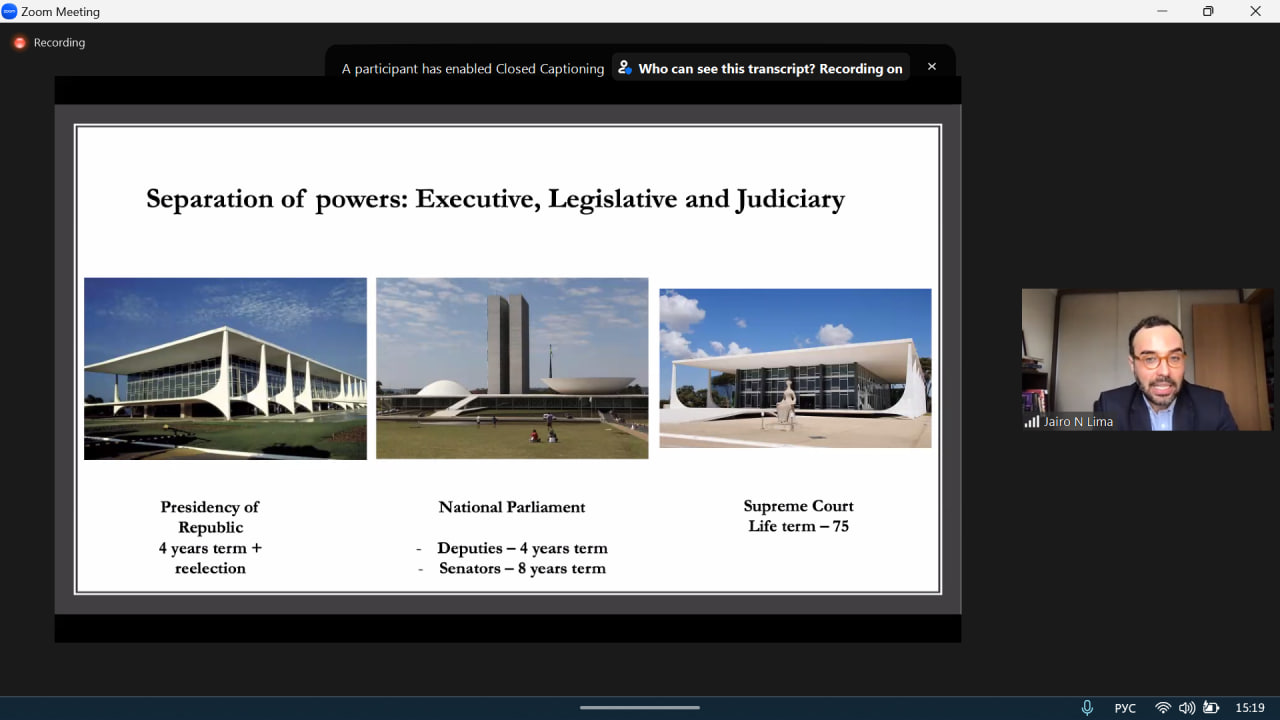Viewport: 1280px width, 720px height.
Task: Switch input language from РУС
Action: [1125, 708]
